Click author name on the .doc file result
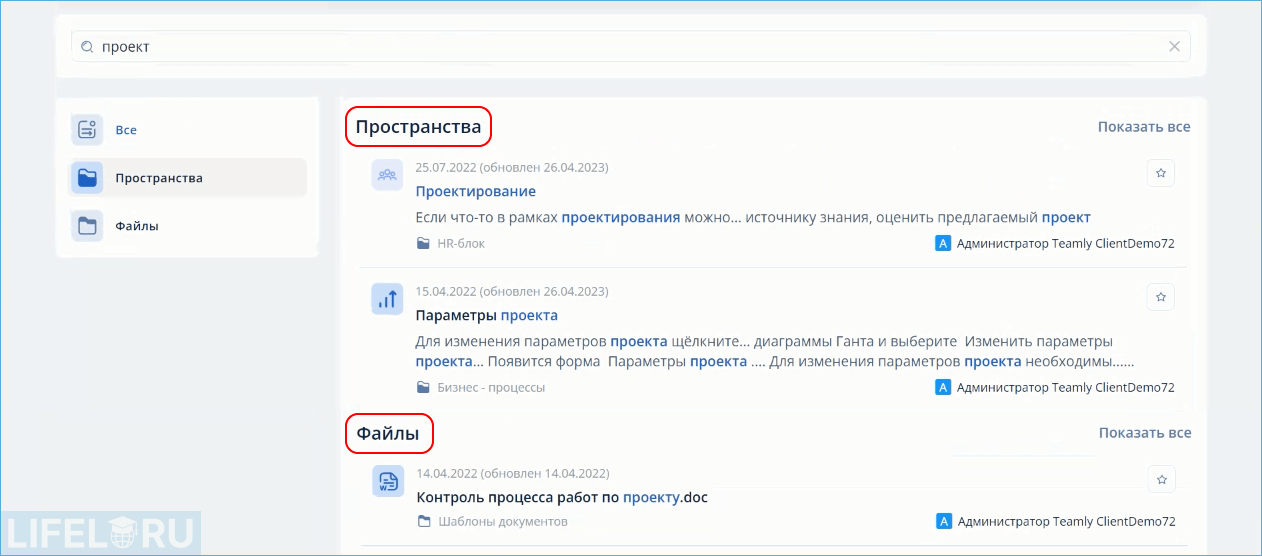 click(x=1066, y=522)
